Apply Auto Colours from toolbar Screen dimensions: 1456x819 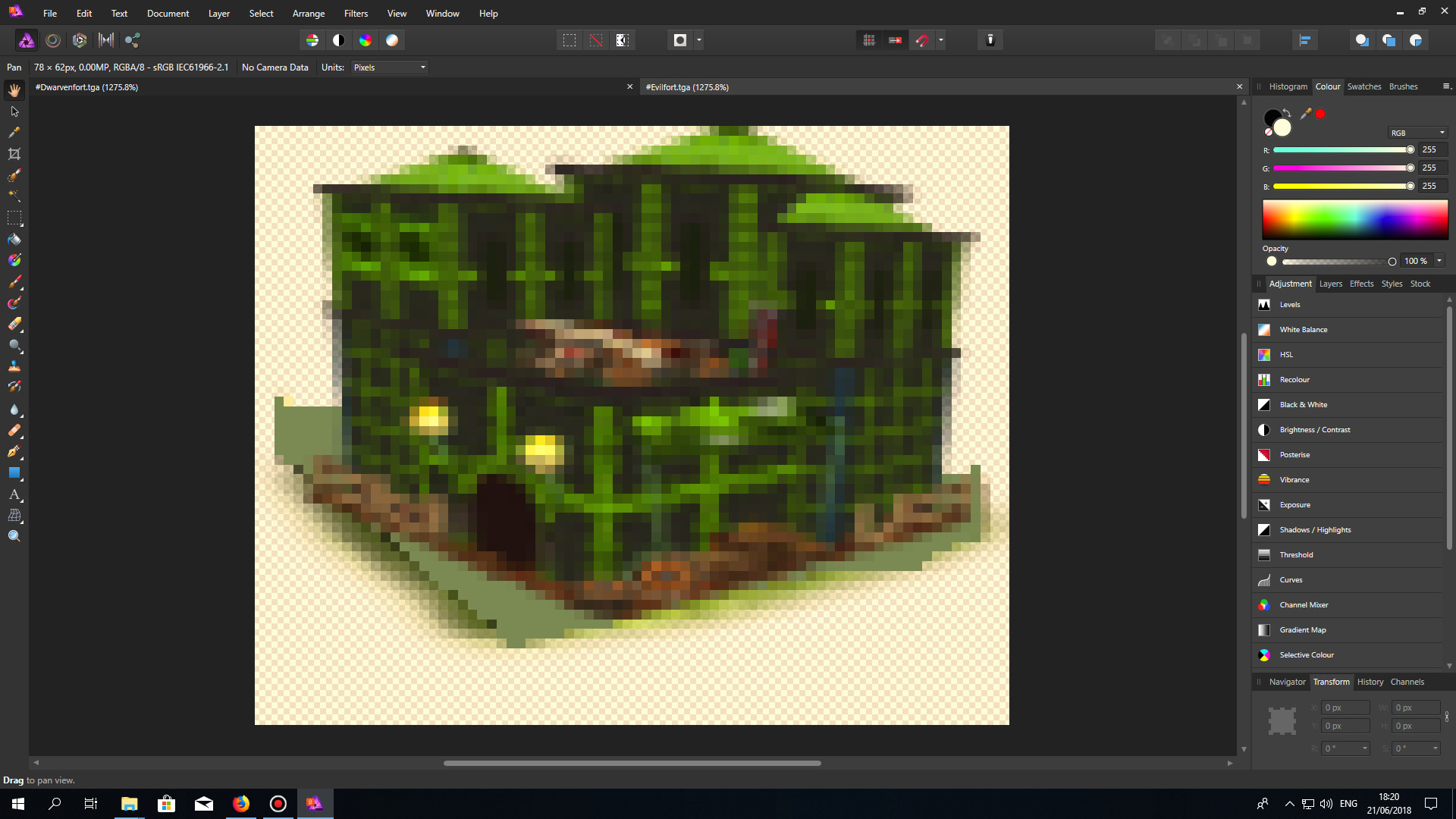pos(366,40)
